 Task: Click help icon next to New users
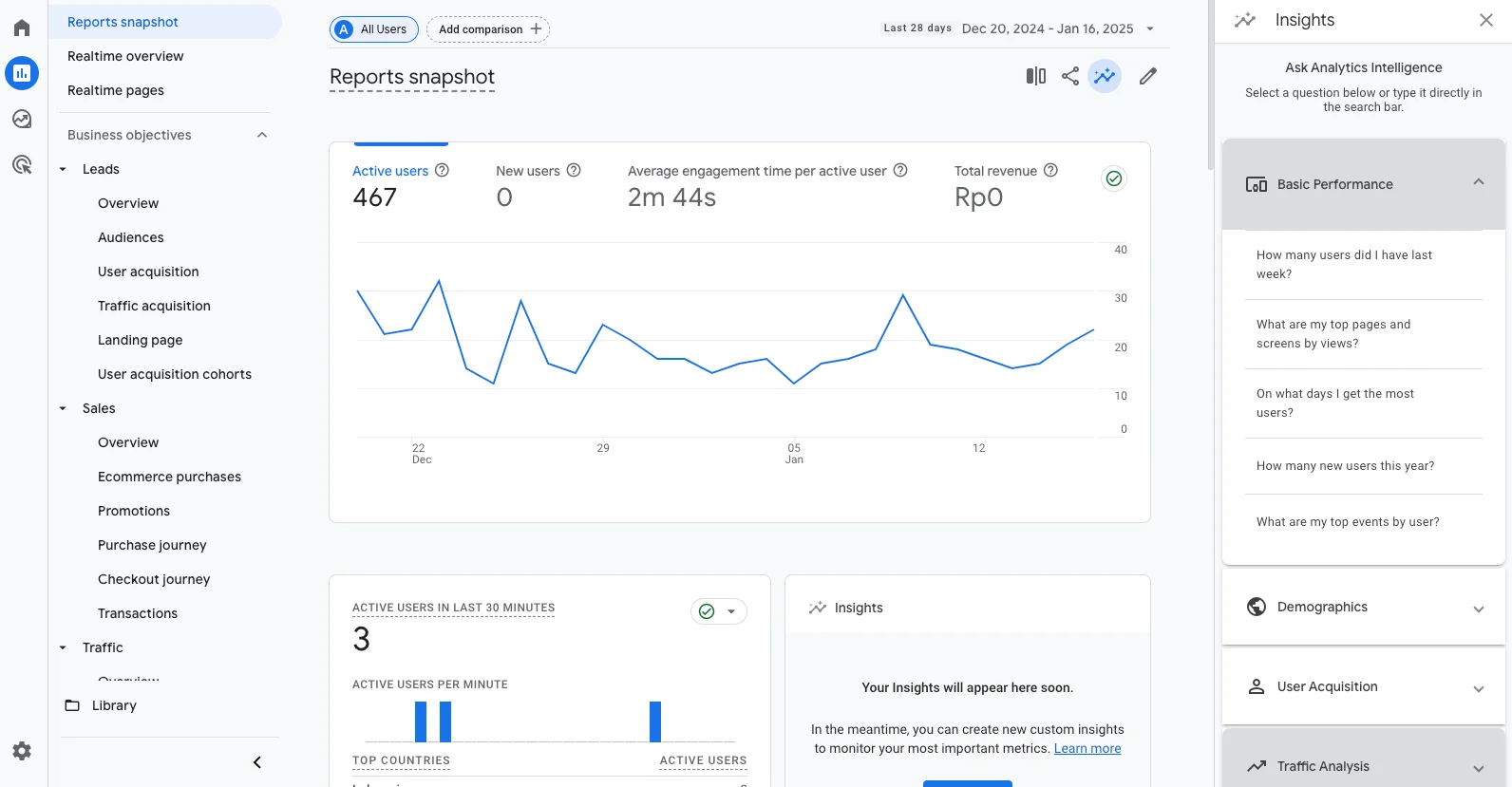tap(574, 170)
